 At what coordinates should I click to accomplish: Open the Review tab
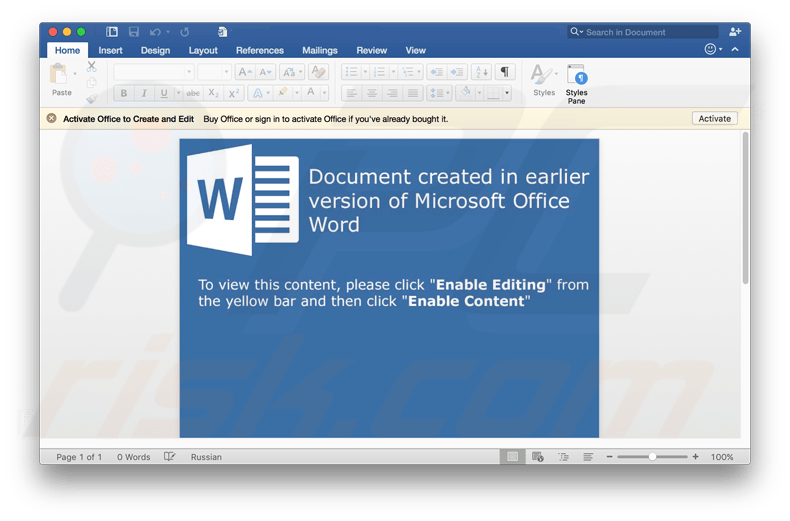coord(371,50)
